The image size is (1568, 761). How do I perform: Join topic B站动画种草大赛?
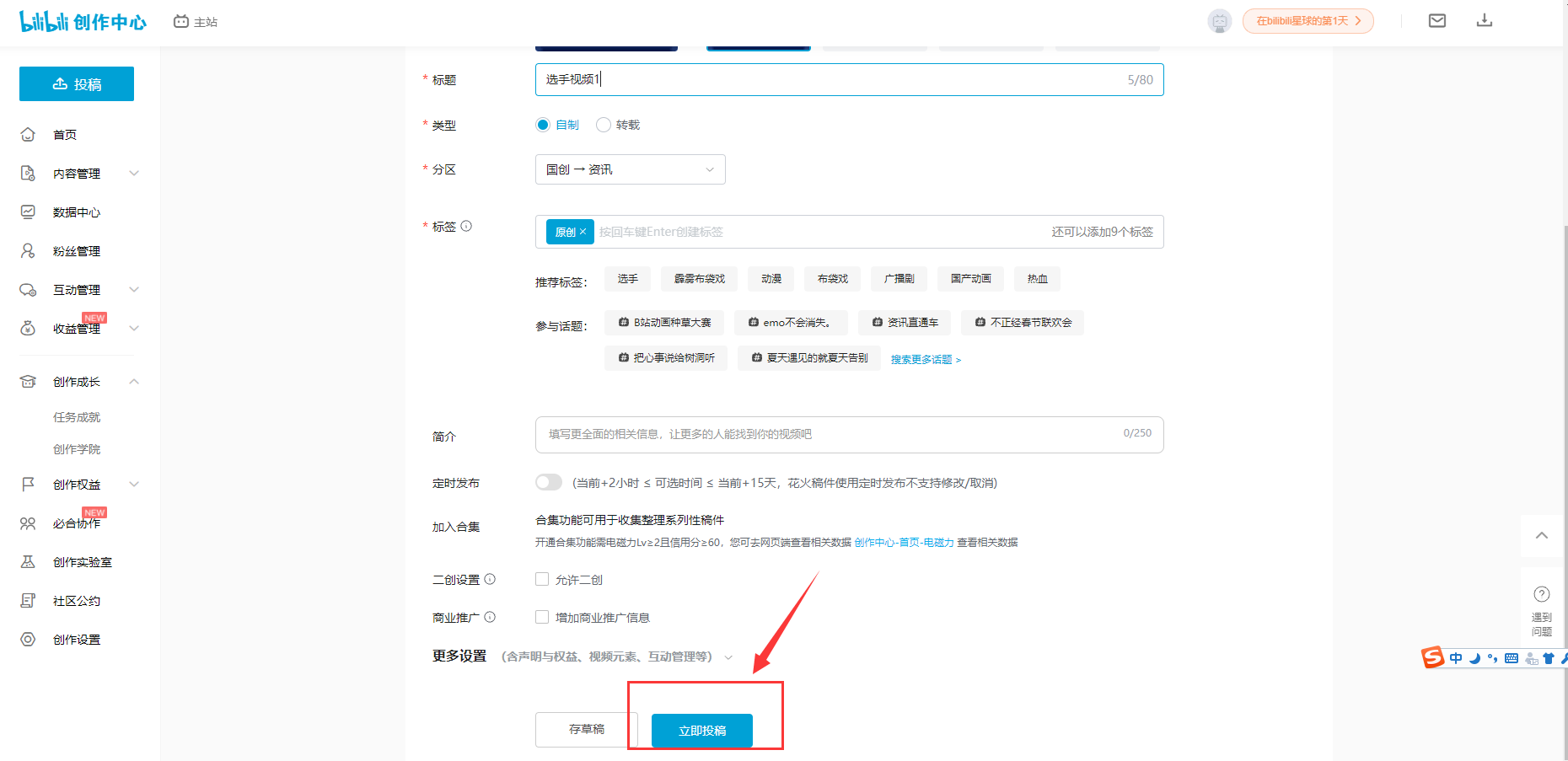tap(664, 323)
